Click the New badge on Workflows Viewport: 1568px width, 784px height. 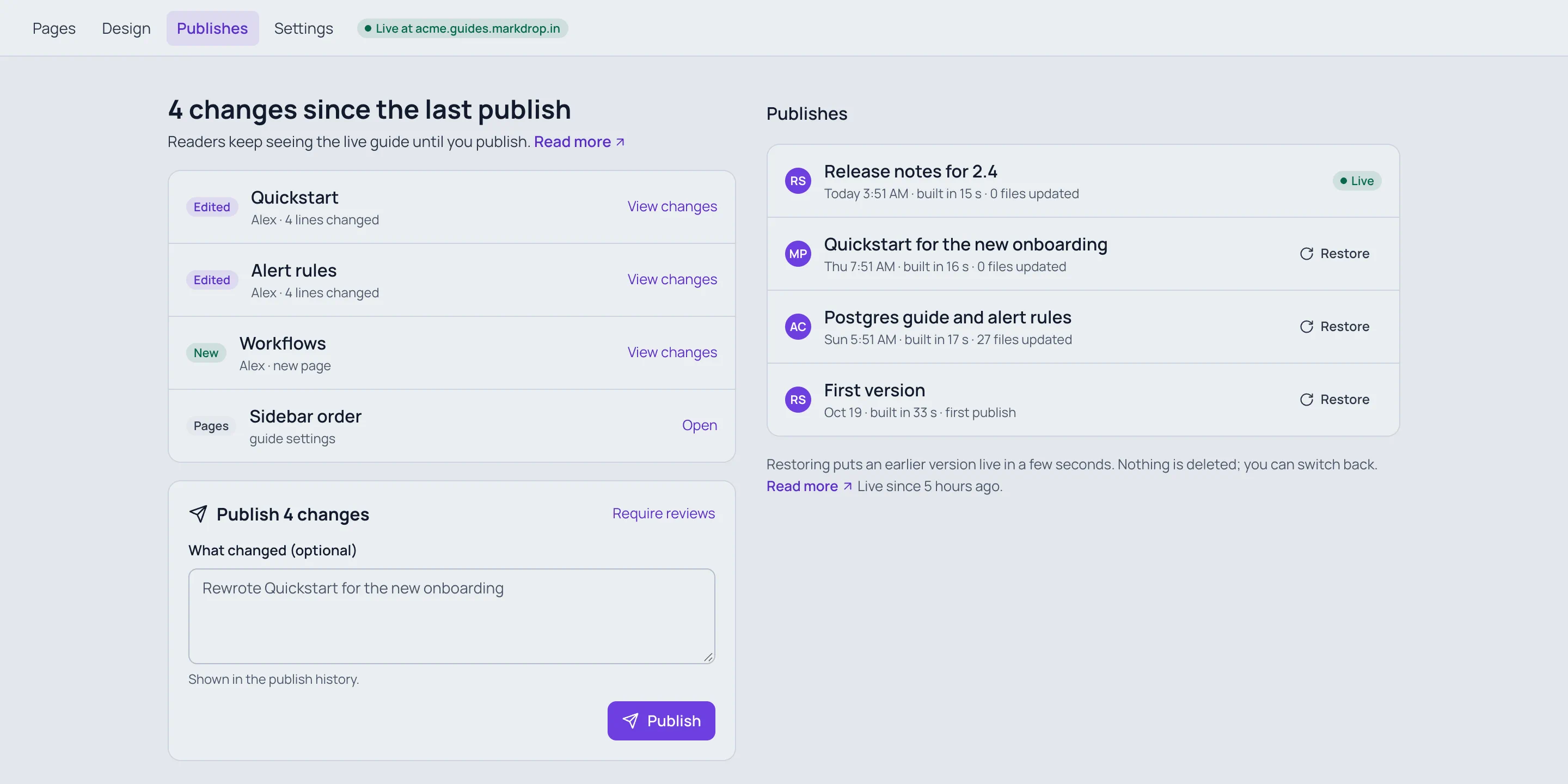(x=206, y=353)
